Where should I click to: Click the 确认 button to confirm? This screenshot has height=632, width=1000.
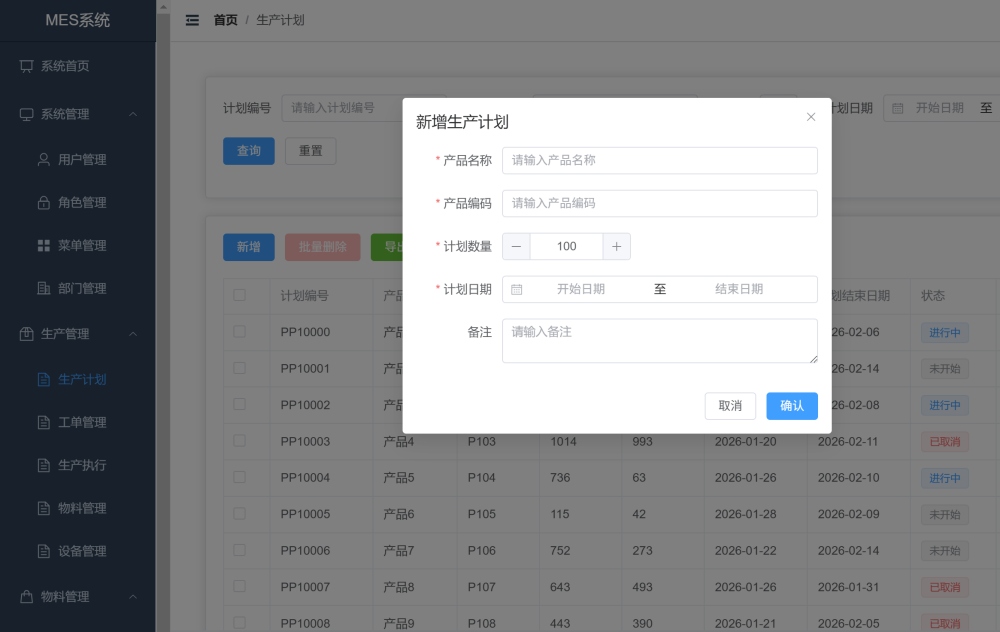pos(791,406)
